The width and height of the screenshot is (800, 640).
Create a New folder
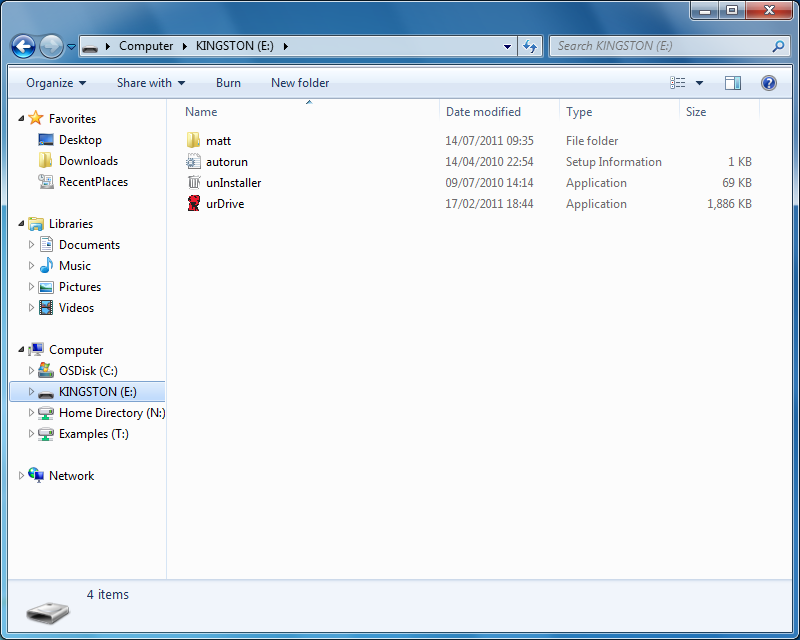(300, 83)
